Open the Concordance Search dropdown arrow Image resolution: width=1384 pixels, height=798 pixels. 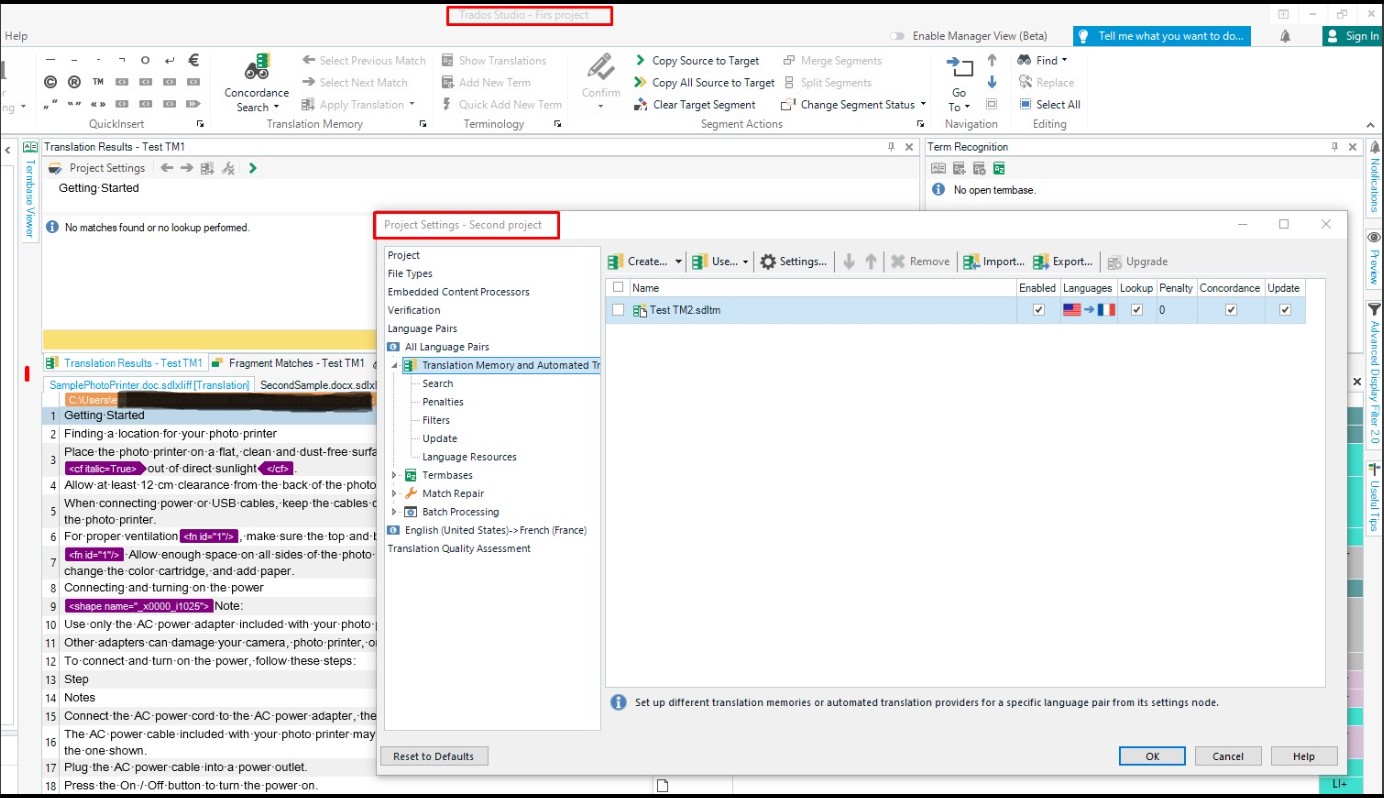[x=277, y=108]
